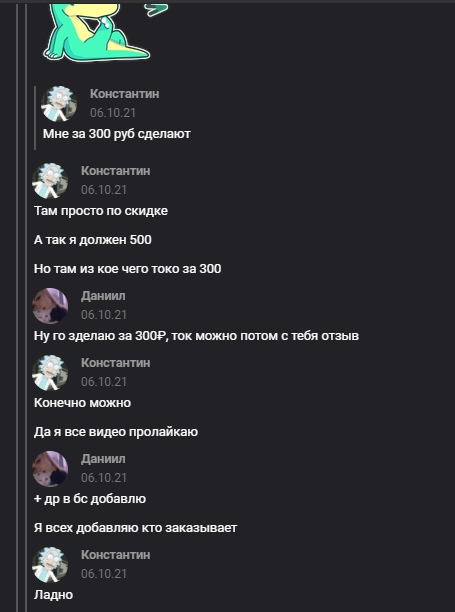Open Даниил name above "+ др в бс добавлю"
This screenshot has width=455, height=612.
[x=103, y=459]
